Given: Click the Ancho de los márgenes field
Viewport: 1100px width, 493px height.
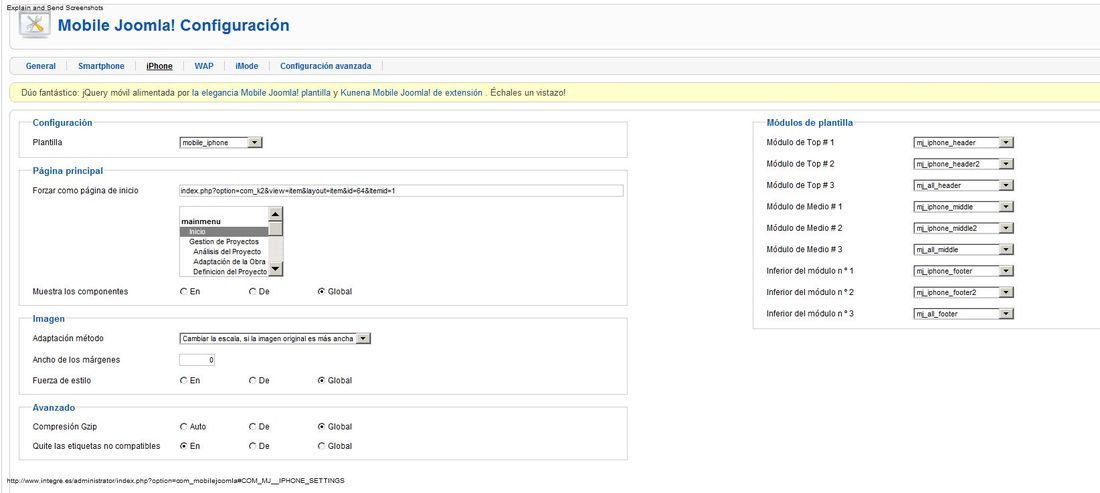Looking at the screenshot, I should pos(197,360).
